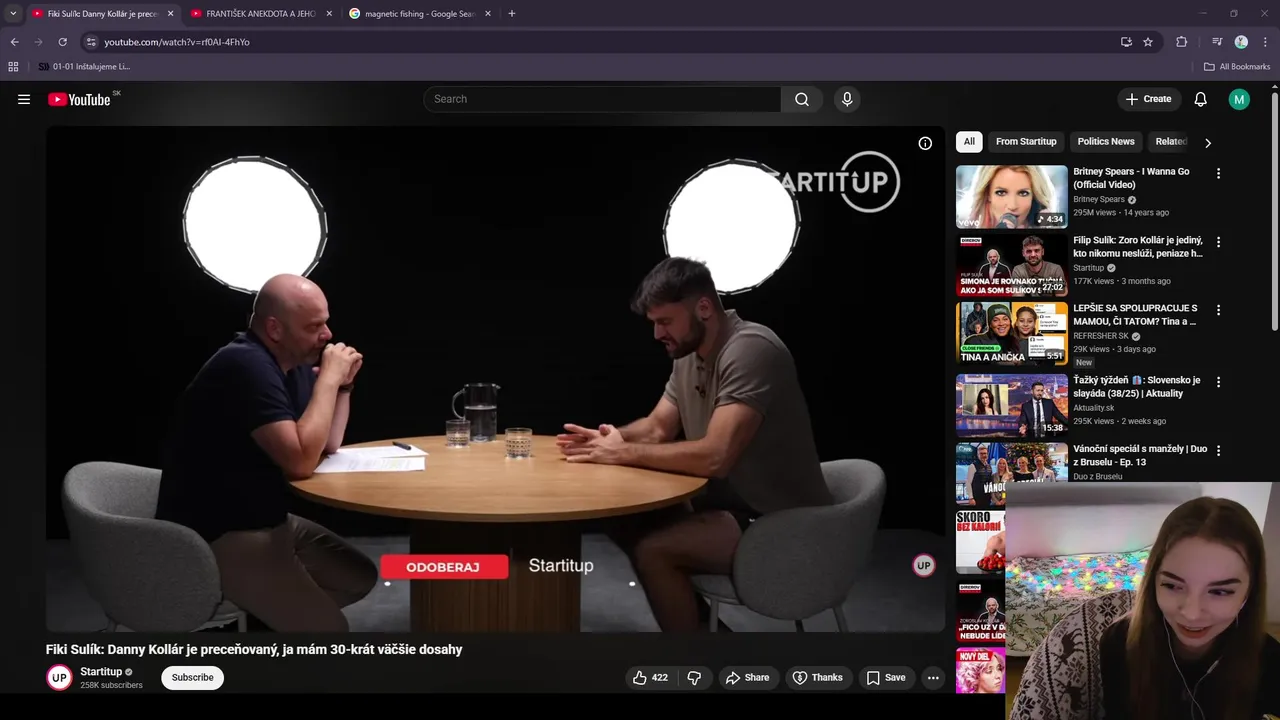Open options for Ťažký týždeň video
The width and height of the screenshot is (1280, 720).
[x=1218, y=382]
